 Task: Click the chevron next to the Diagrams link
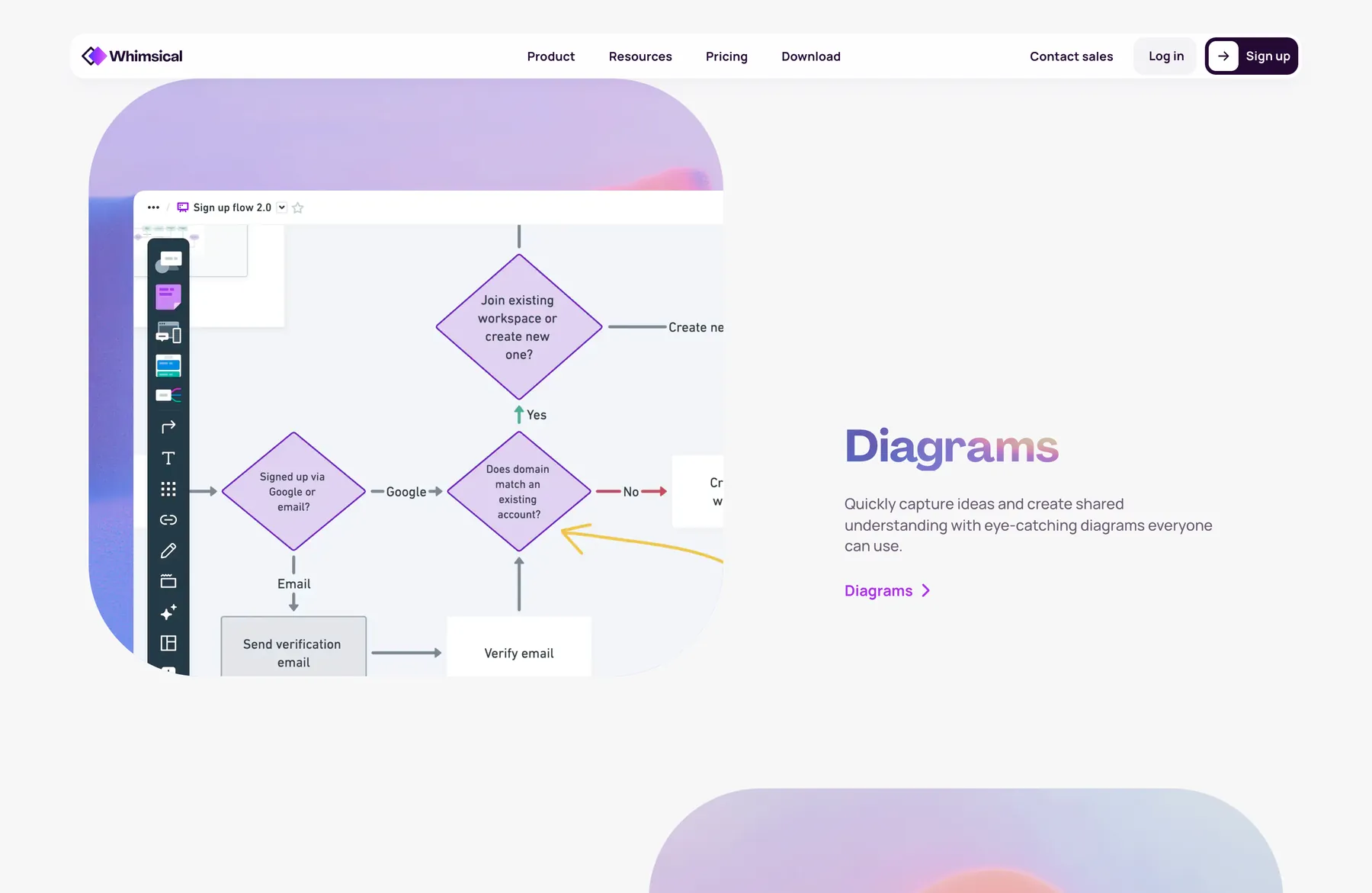pos(925,591)
